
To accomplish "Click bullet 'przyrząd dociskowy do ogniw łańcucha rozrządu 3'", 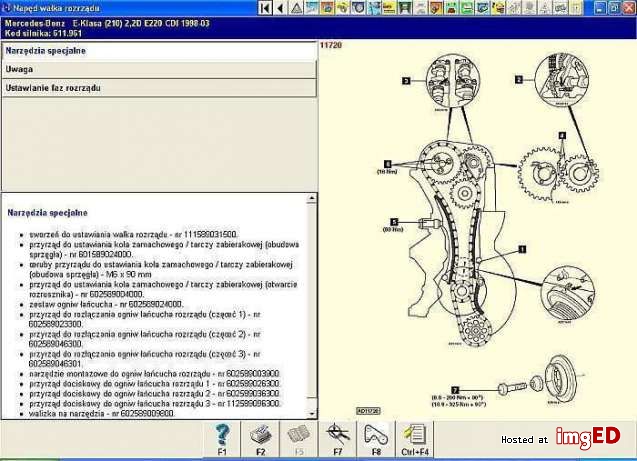I will pyautogui.click(x=154, y=404).
